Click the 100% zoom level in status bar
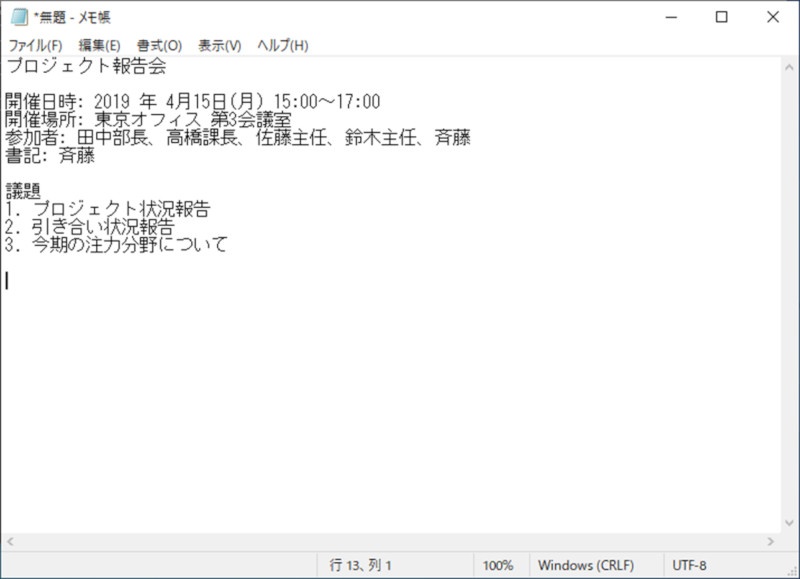Viewport: 800px width, 579px height. coord(498,565)
